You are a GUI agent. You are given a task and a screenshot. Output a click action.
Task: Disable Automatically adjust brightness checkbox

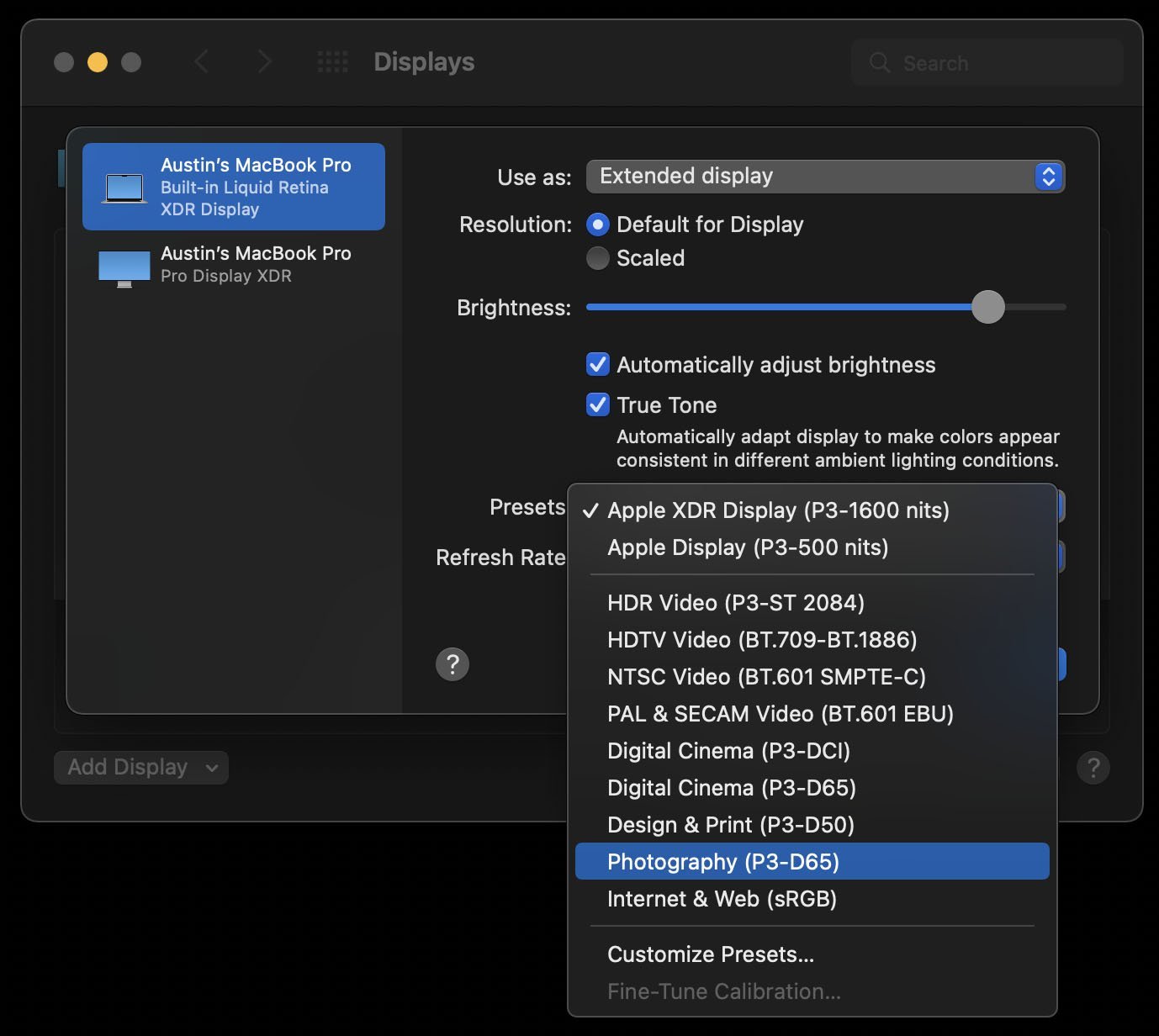point(597,364)
